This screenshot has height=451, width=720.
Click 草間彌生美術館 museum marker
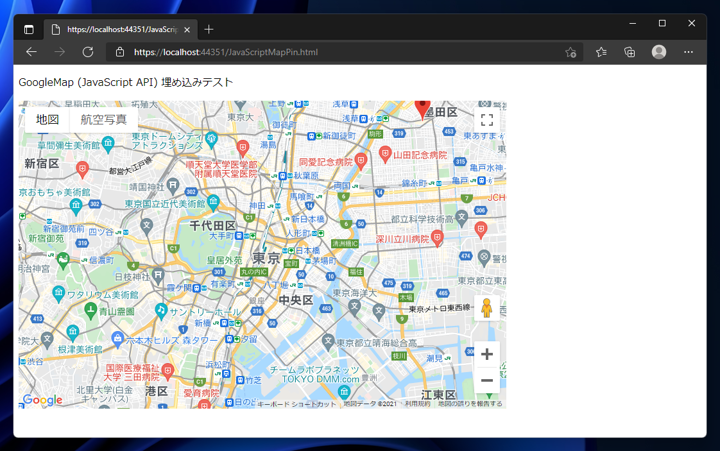pyautogui.click(x=108, y=144)
